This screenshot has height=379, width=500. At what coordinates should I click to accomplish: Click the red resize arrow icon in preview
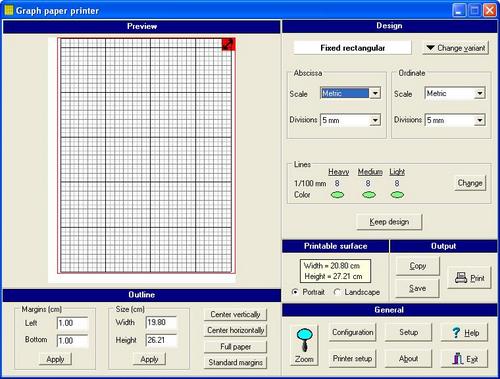click(229, 45)
